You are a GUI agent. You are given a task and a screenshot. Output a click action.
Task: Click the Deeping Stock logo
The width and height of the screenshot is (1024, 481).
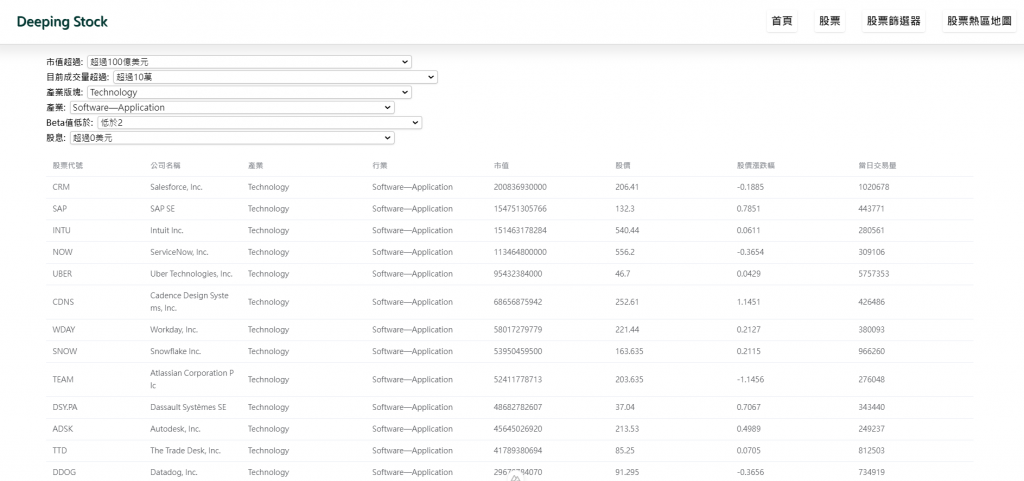point(62,22)
